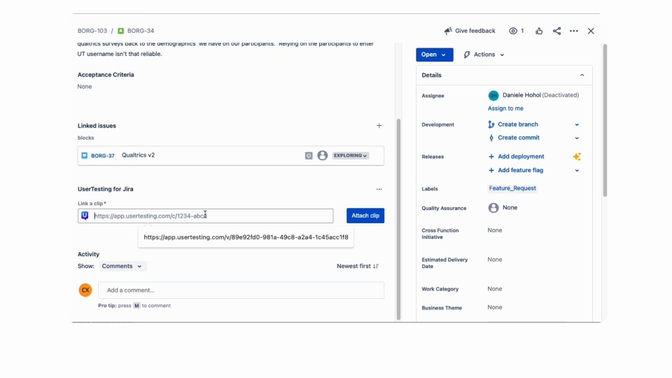The height and width of the screenshot is (378, 672).
Task: Click the Give feedback megaphone icon
Action: click(x=448, y=31)
